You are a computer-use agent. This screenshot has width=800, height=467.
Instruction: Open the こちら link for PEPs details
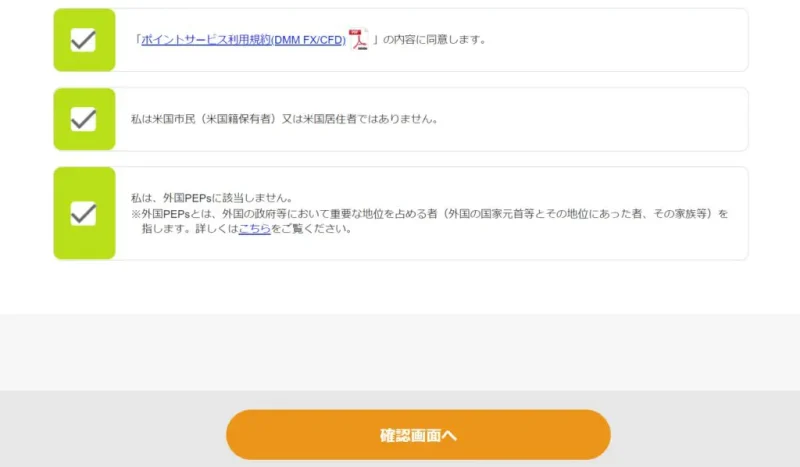point(254,229)
